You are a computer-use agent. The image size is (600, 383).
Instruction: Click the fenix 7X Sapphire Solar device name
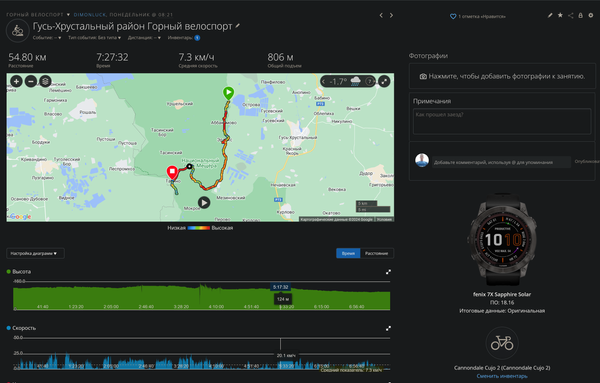[502, 294]
